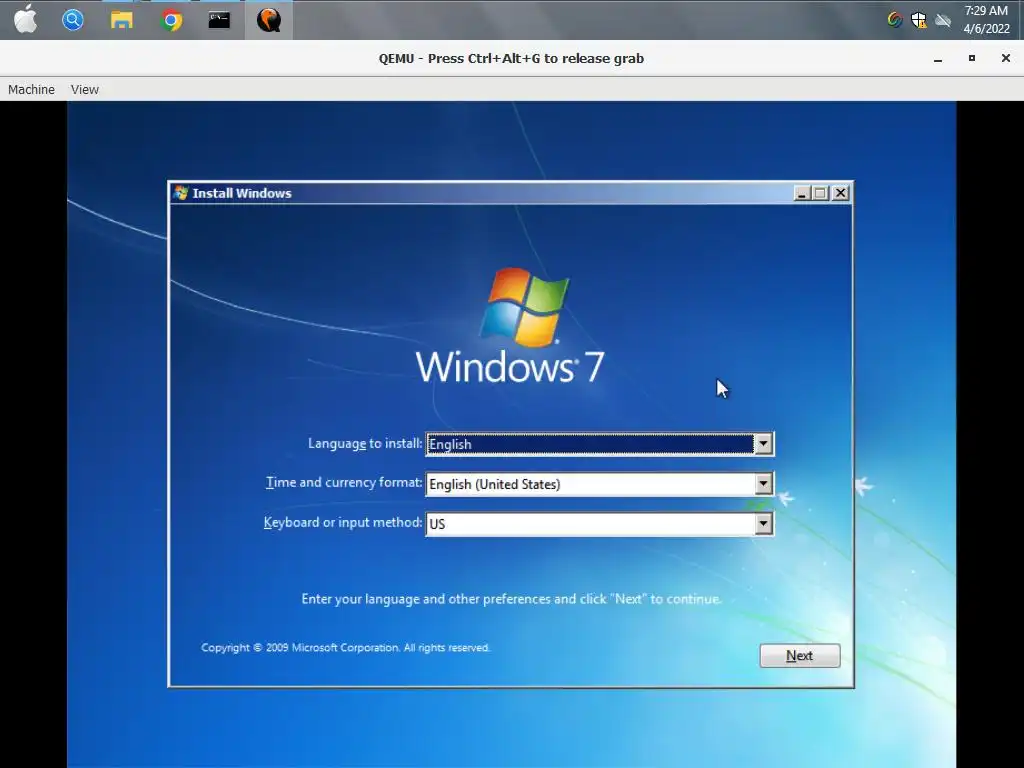Click the QEMU window title text

coord(511,58)
